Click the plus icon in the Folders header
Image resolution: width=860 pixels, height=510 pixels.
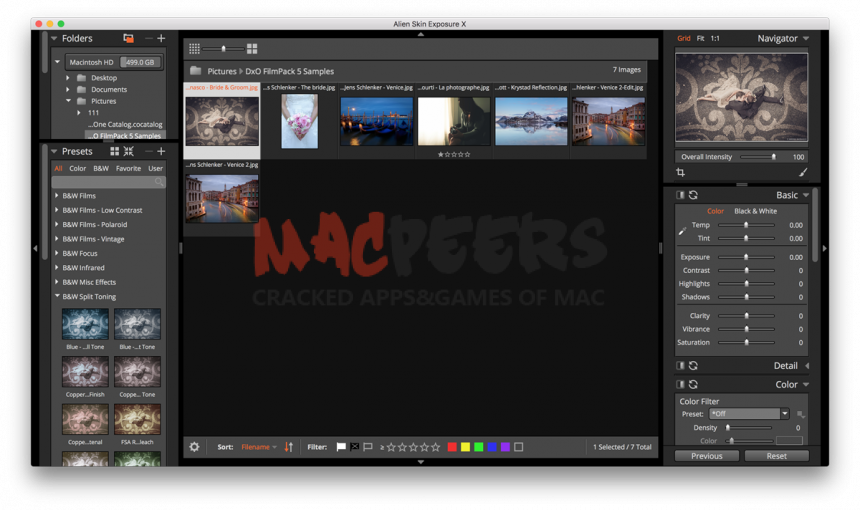point(161,38)
